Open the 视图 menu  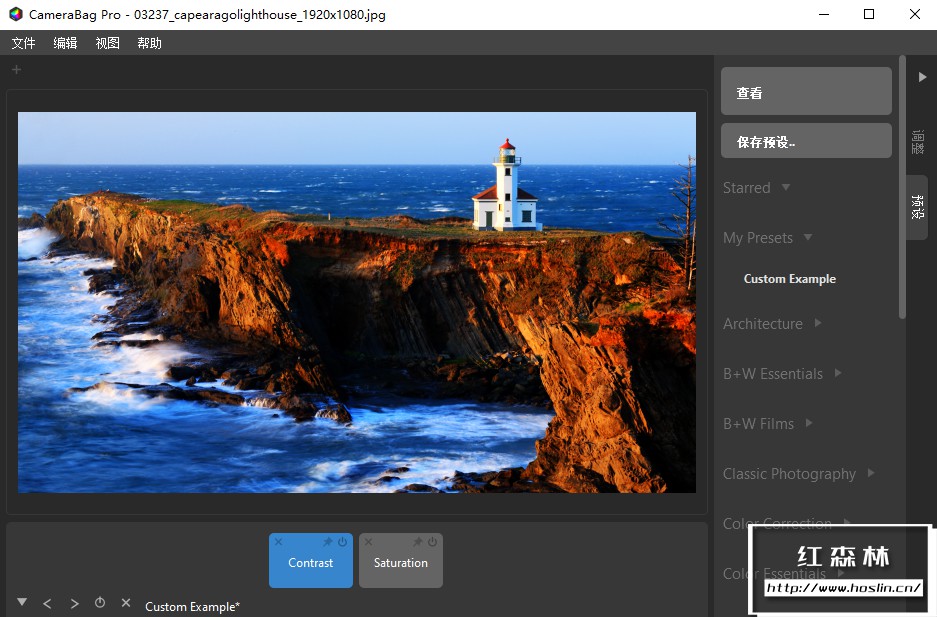[108, 43]
